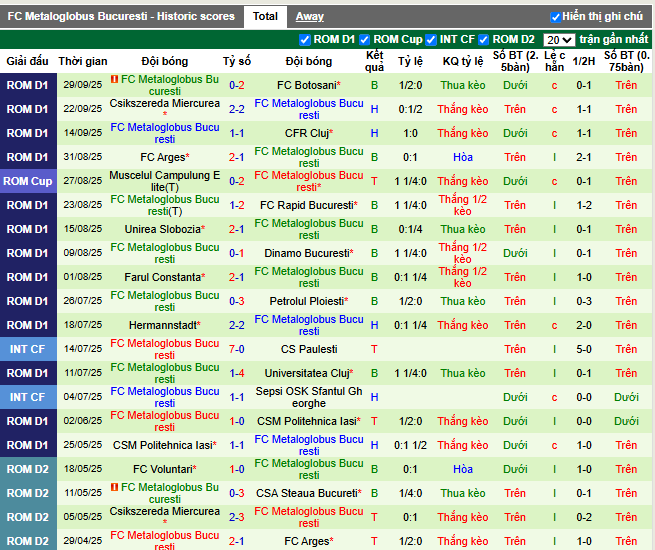
Task: Click the 0-2 score on 29/09/25
Action: 237,85
